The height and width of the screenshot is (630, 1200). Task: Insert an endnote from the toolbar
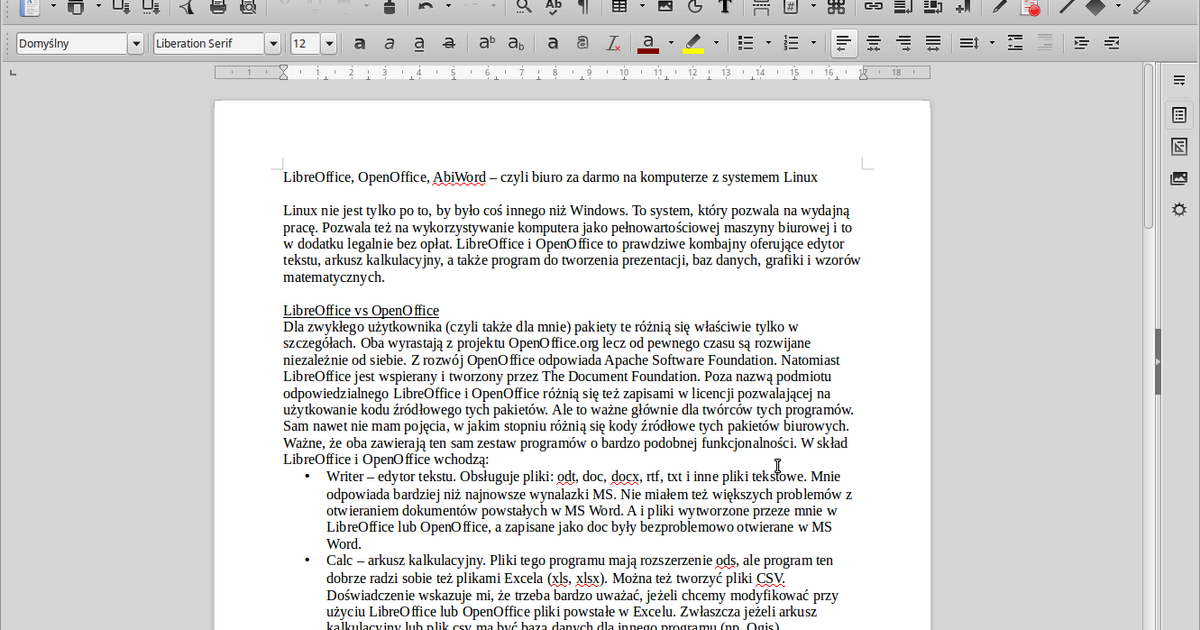coord(933,7)
